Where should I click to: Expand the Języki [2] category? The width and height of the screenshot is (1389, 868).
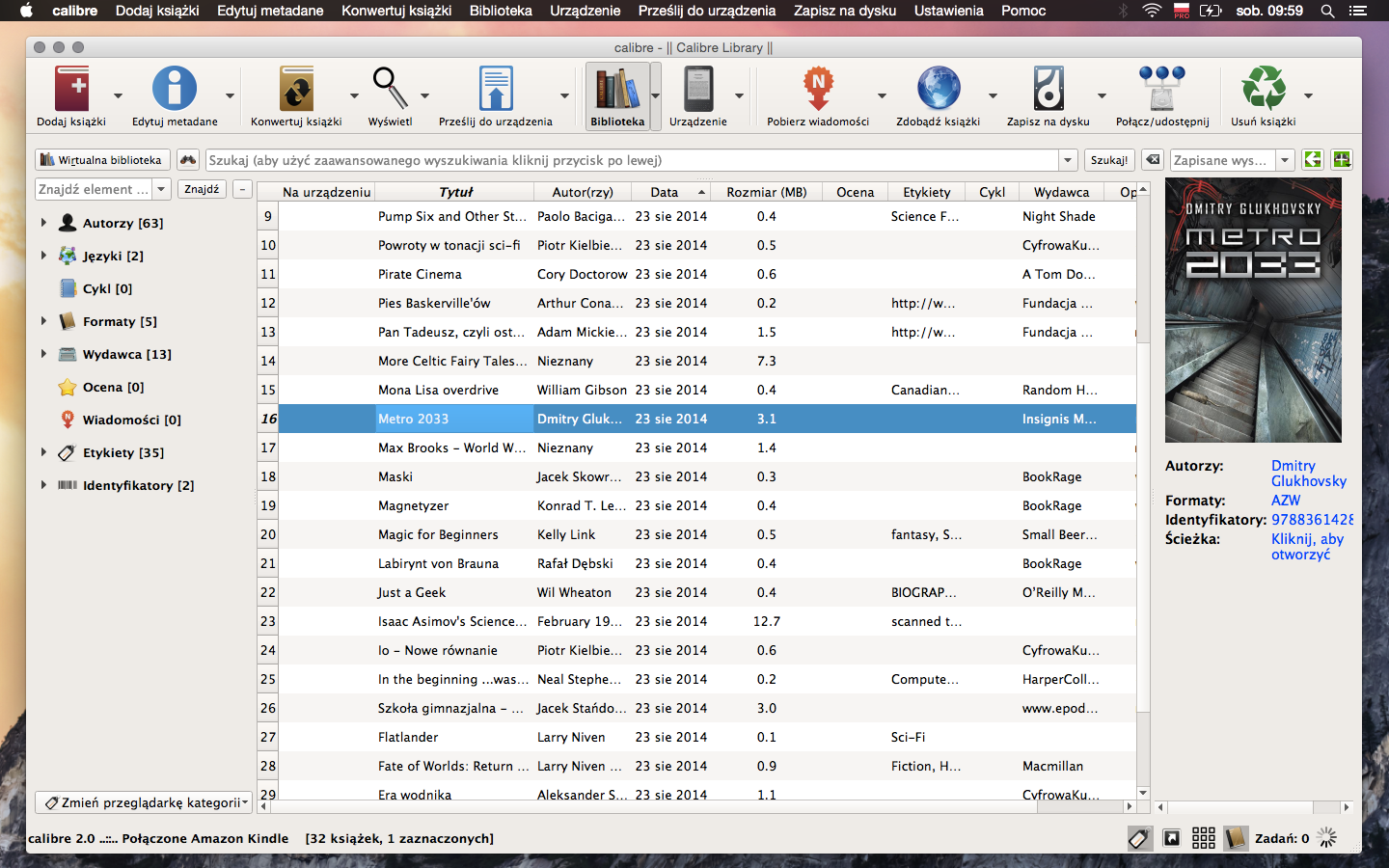pyautogui.click(x=43, y=256)
